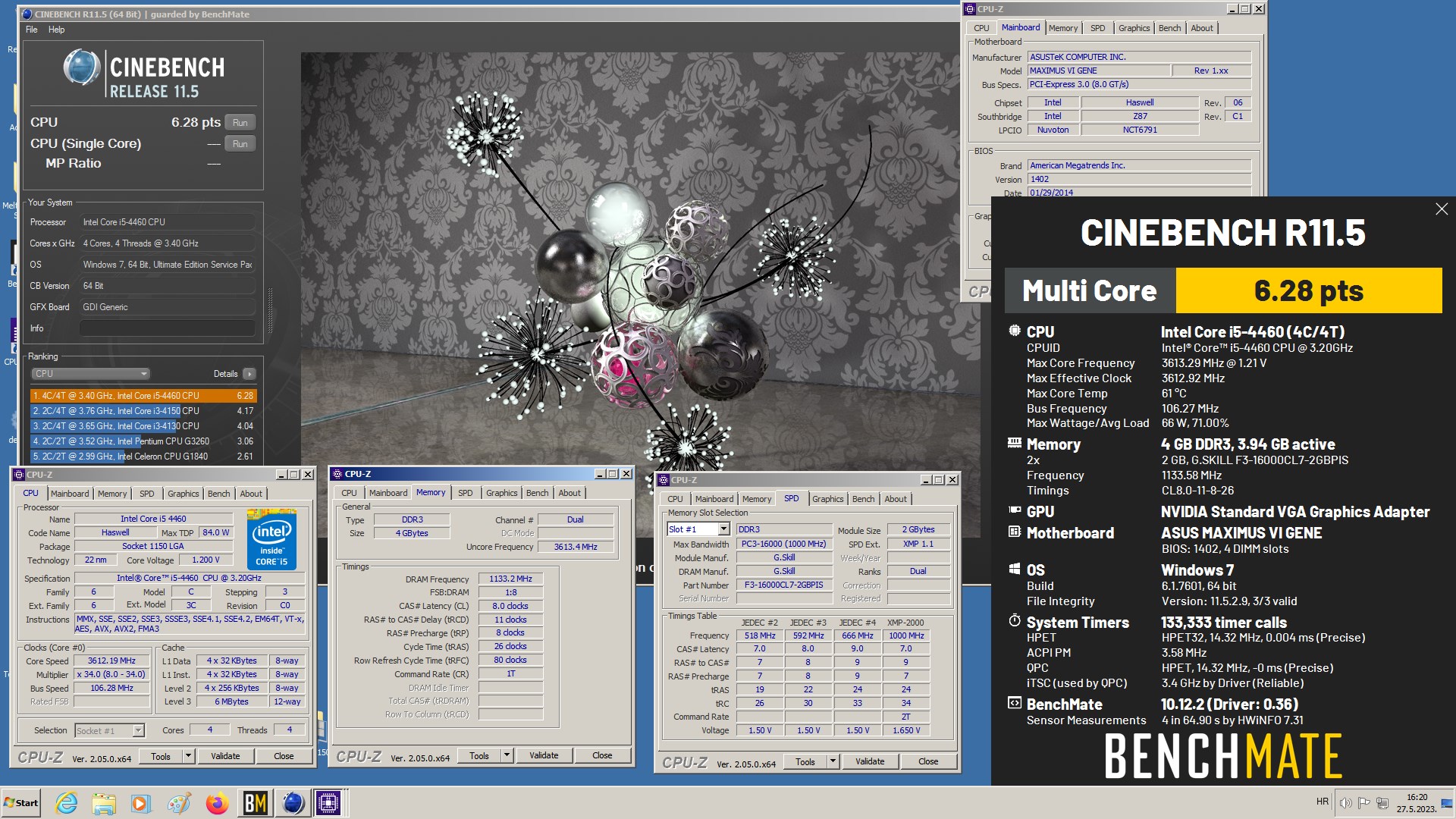Screen dimensions: 1456x819
Task: Open Graphics tab in bottom-left CPU-Z window
Action: [183, 494]
